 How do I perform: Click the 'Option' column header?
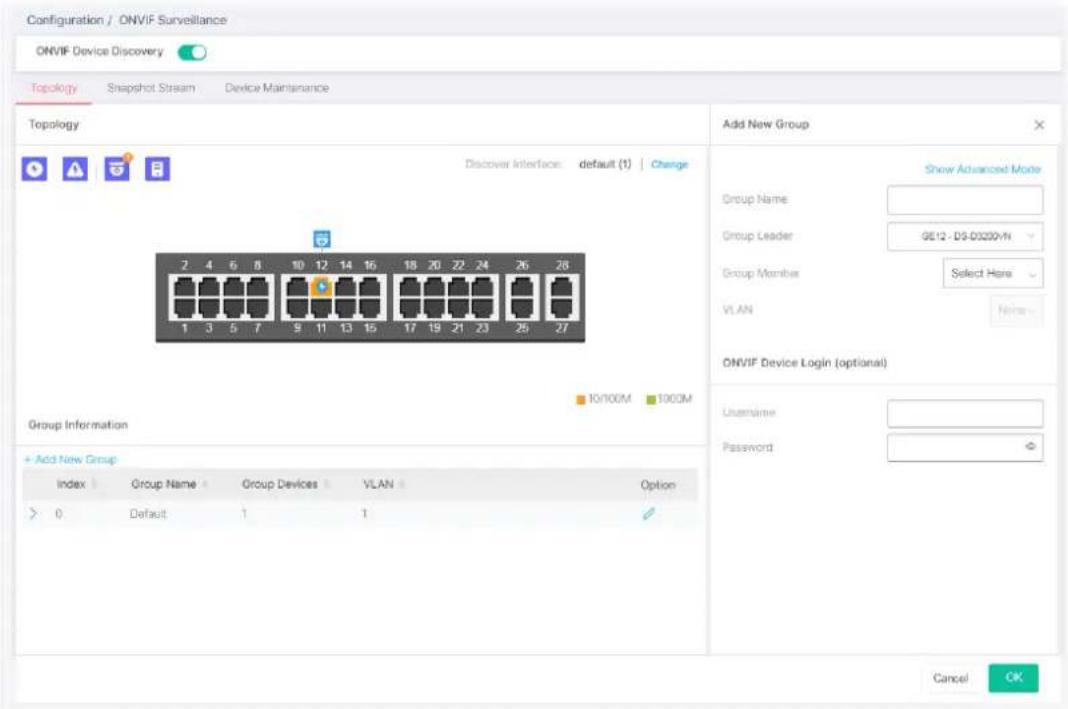click(x=657, y=484)
